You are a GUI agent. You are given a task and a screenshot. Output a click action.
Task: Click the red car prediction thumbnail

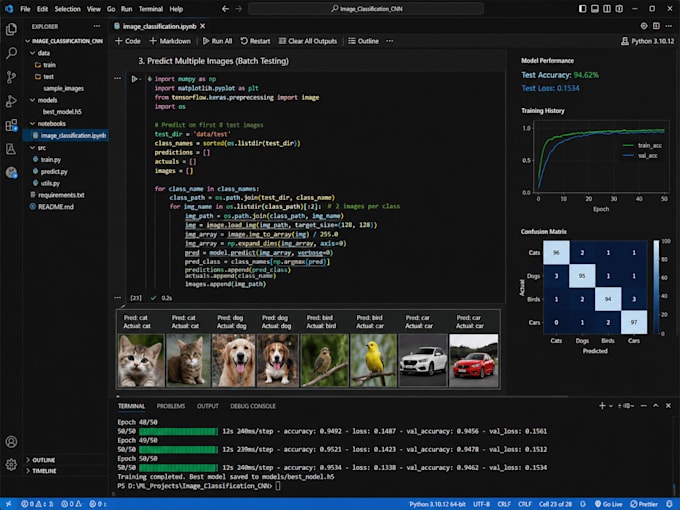(474, 360)
